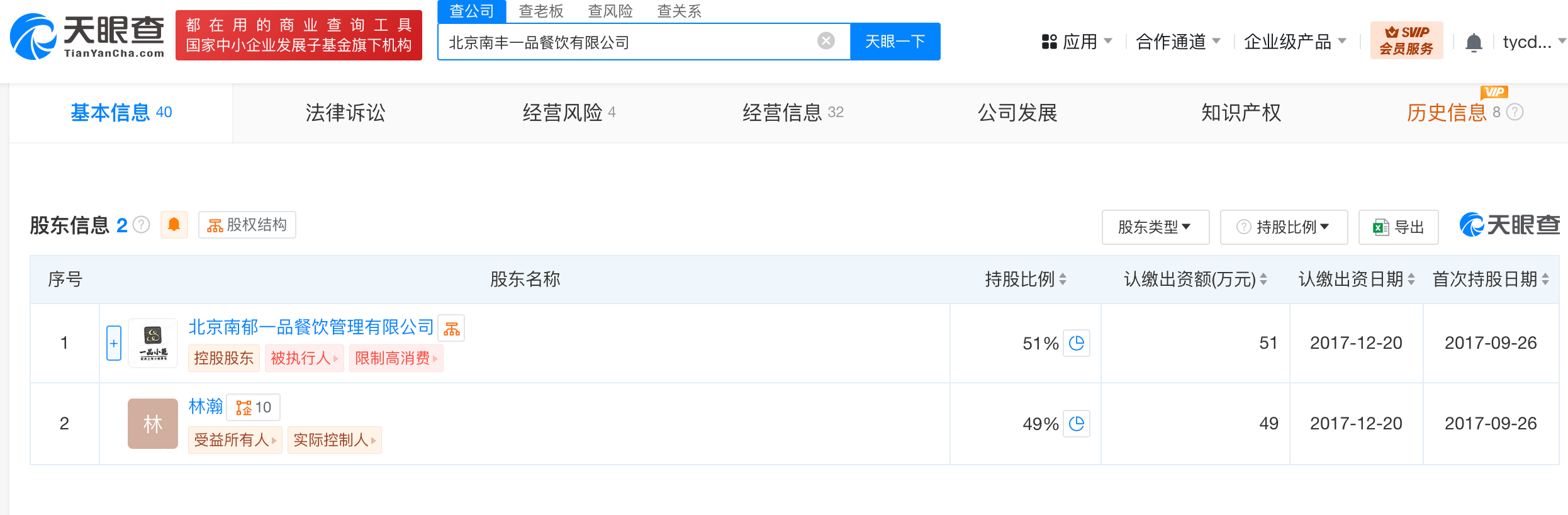Click the orange shareholder alert bell
This screenshot has height=515, width=1568.
[x=174, y=225]
